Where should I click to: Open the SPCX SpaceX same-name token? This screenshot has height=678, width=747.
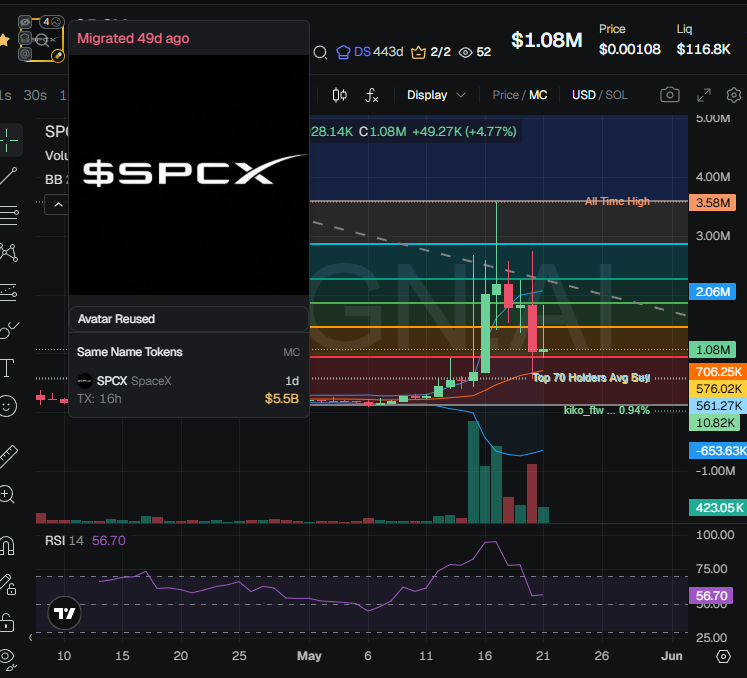point(188,389)
